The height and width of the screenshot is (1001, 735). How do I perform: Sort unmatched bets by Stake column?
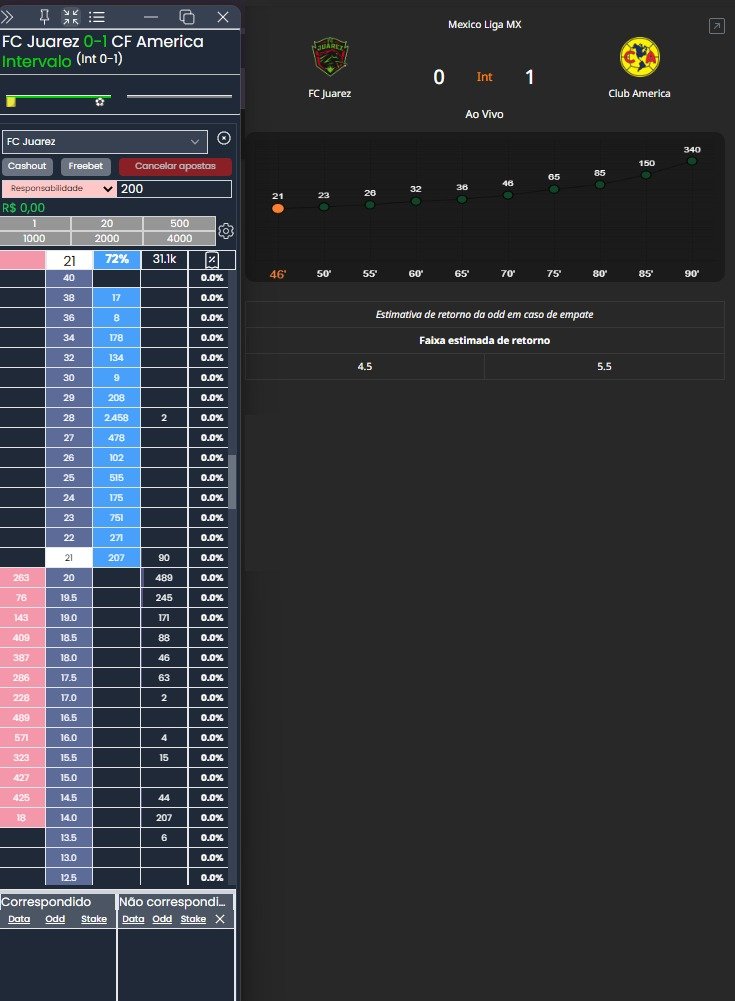193,919
